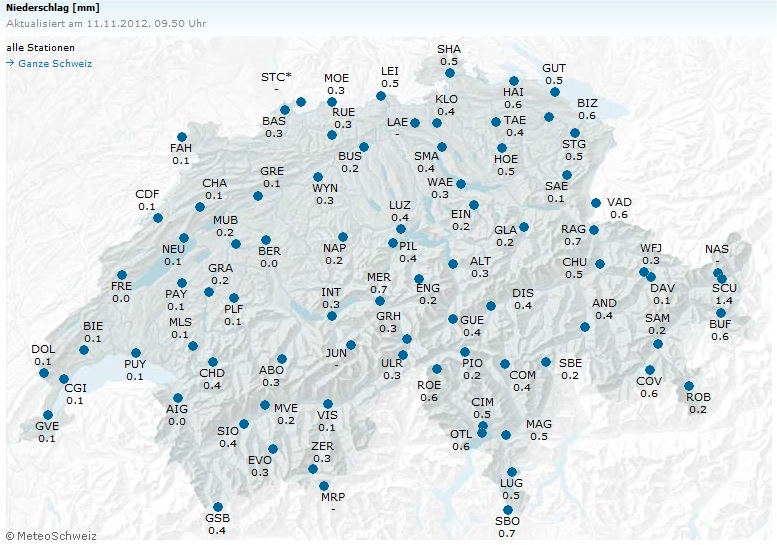The image size is (777, 545).
Task: Click the KLO station label text
Action: coord(446,99)
